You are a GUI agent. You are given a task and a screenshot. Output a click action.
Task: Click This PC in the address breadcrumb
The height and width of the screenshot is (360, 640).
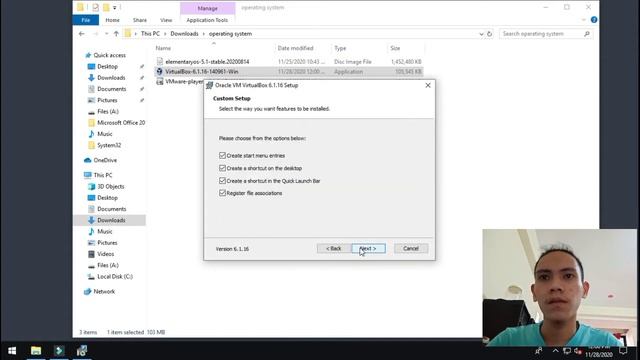150,34
